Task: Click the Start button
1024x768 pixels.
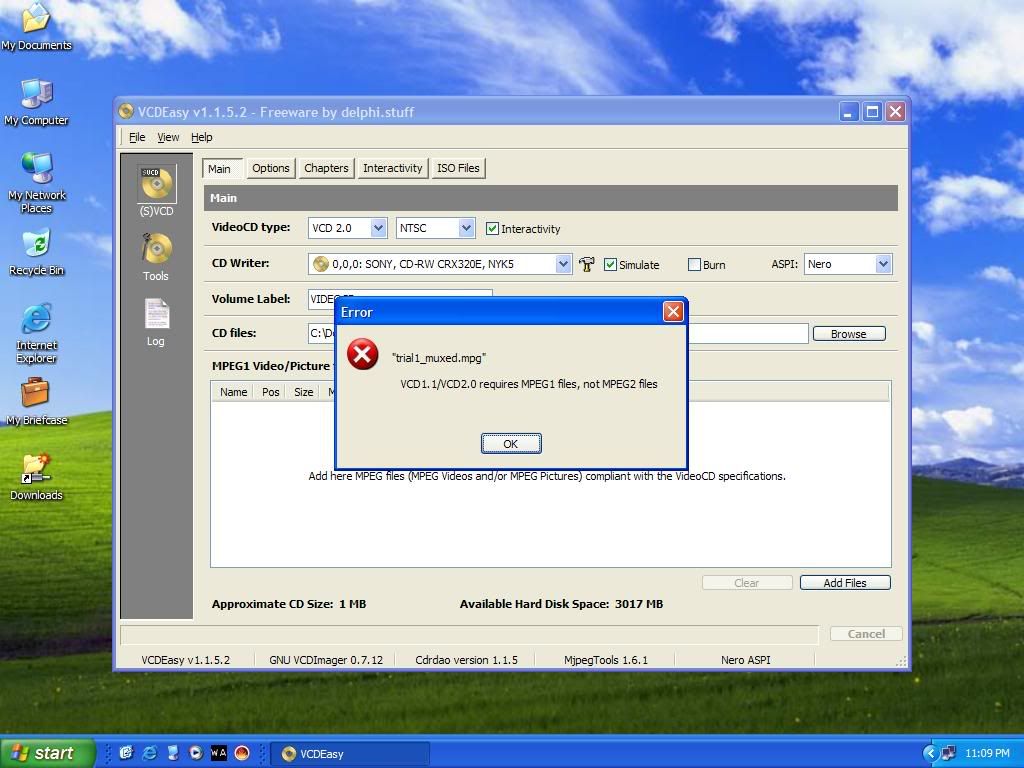Action: (48, 753)
